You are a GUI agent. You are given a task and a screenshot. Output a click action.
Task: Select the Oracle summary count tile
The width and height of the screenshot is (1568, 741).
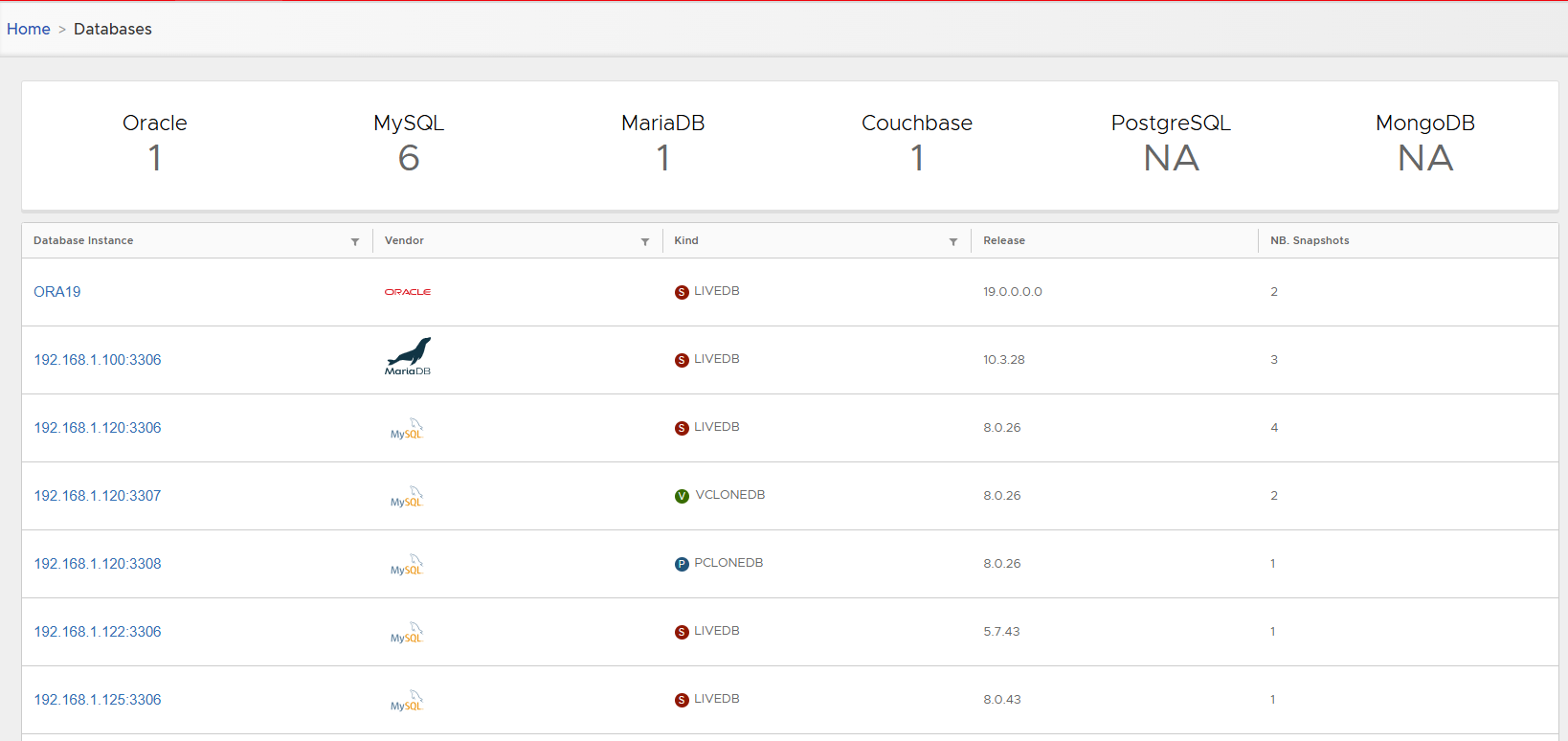point(155,144)
